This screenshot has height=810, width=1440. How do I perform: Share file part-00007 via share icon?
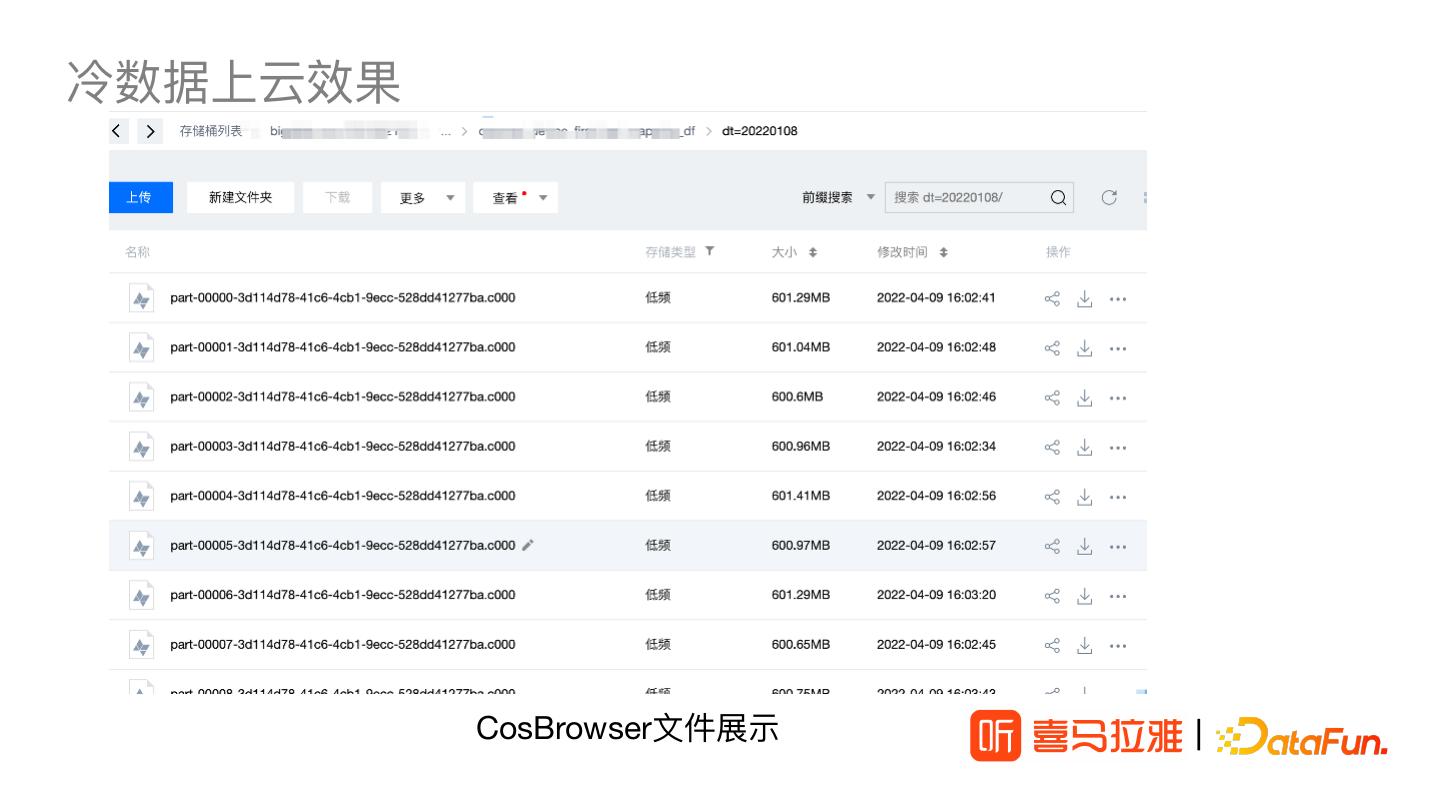coord(1052,645)
